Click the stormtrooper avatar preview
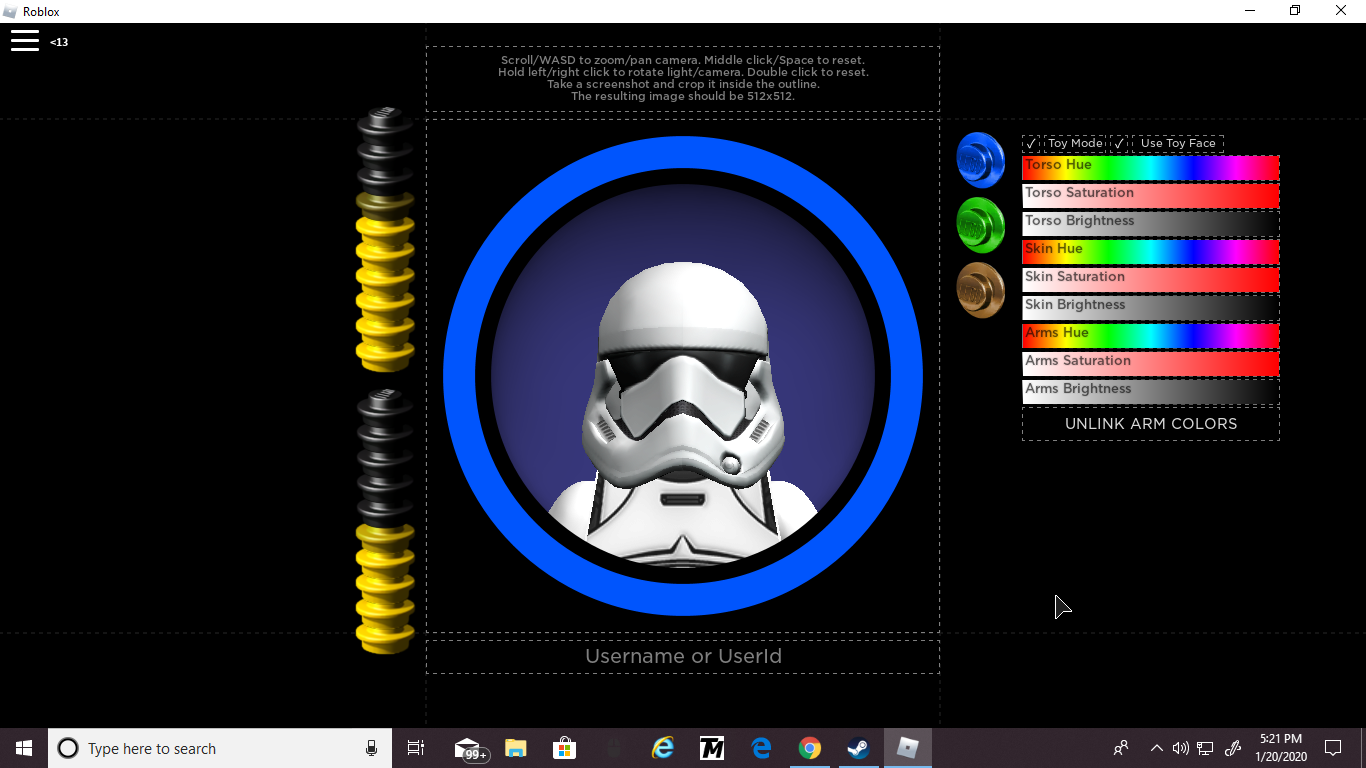 [683, 400]
